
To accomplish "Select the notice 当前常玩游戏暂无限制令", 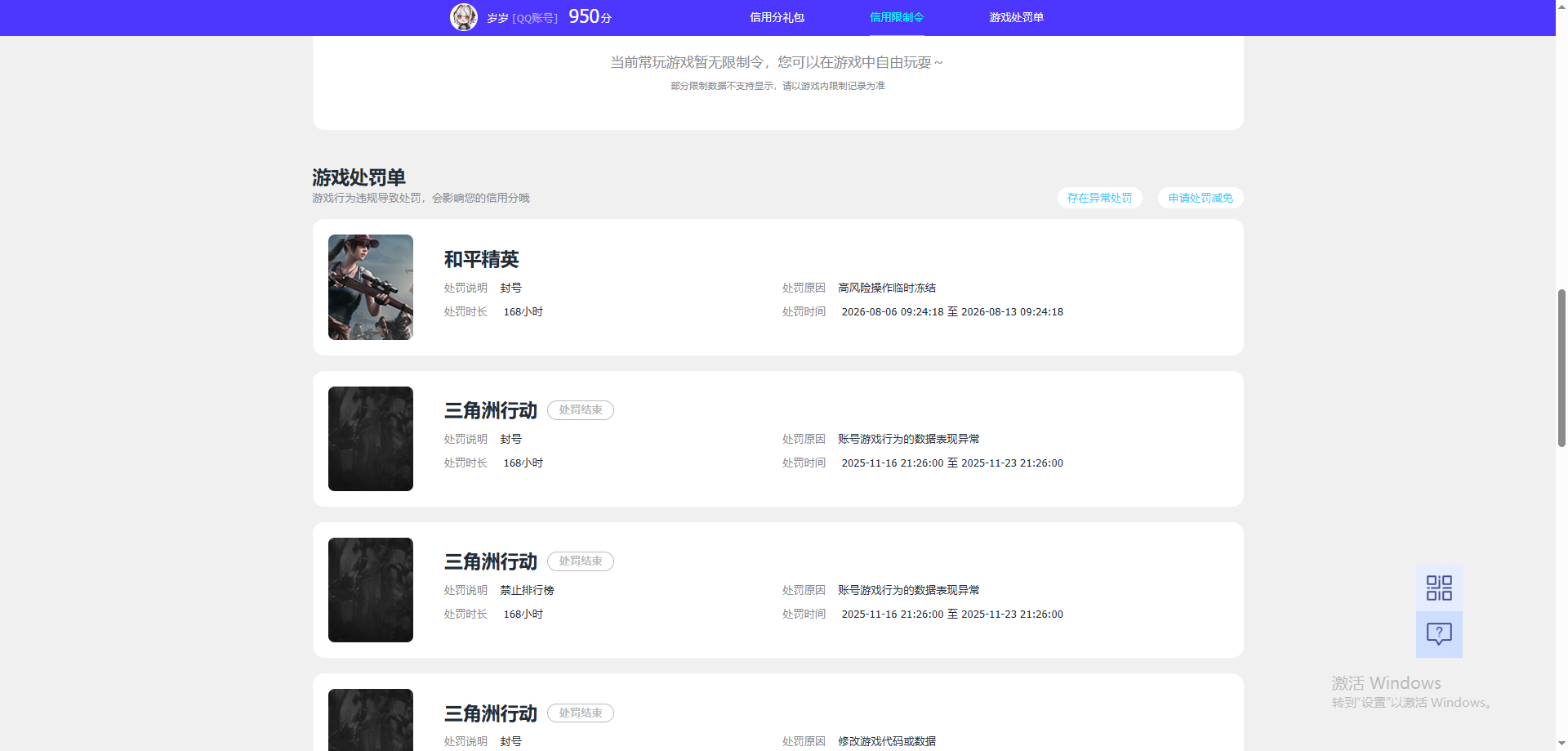I will point(777,62).
